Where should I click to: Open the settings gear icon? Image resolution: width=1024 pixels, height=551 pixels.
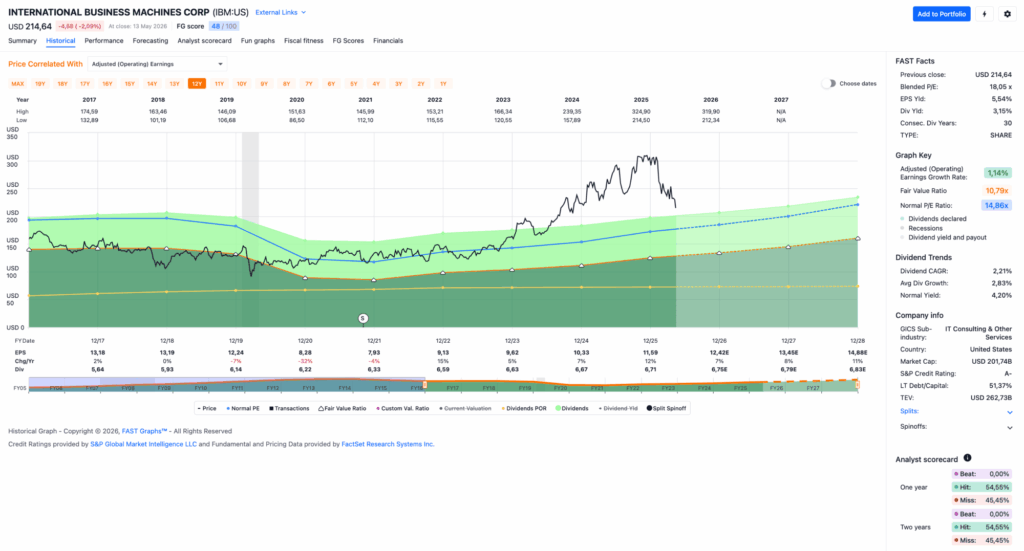coord(1007,14)
